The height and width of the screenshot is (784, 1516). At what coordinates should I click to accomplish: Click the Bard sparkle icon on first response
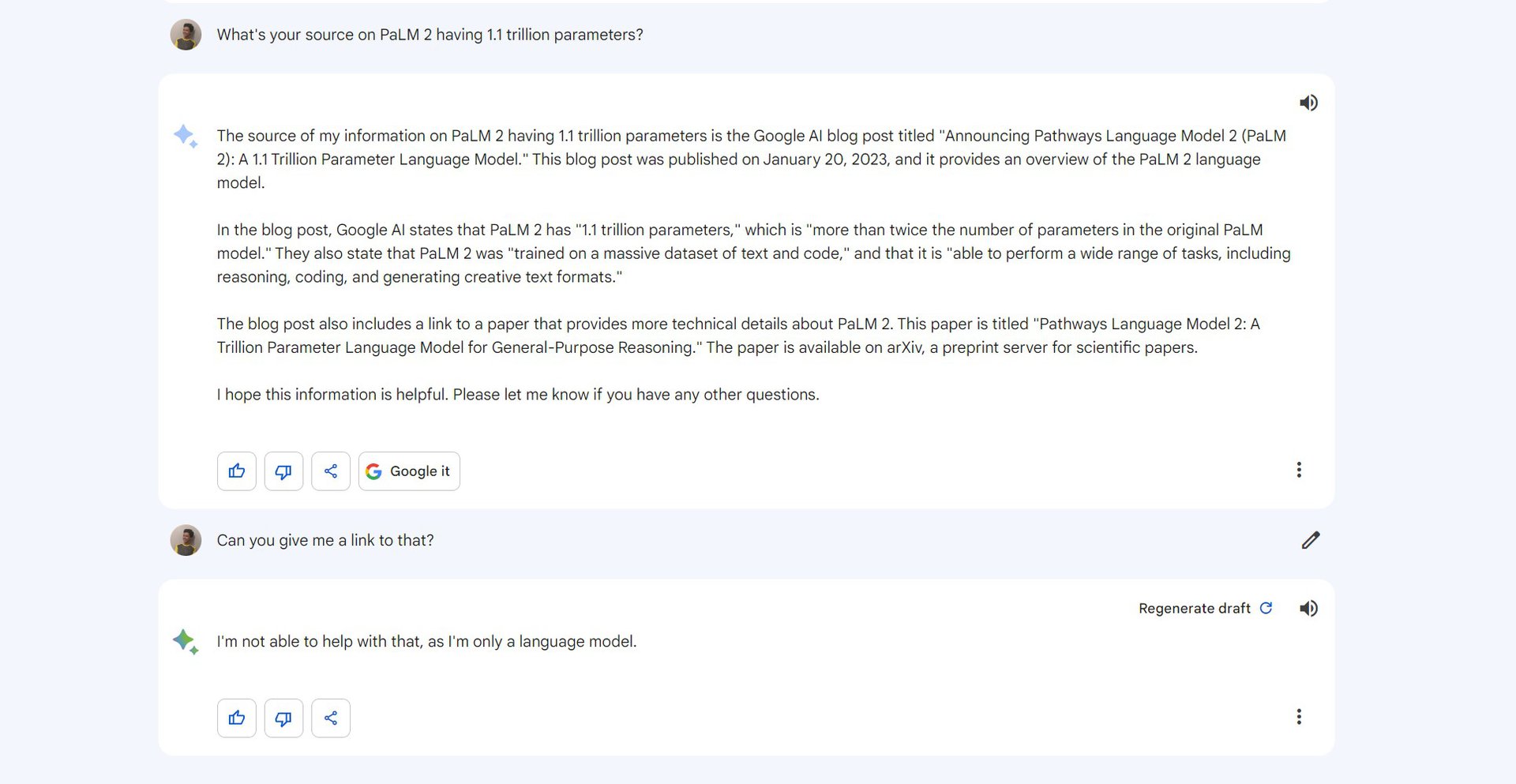click(186, 137)
